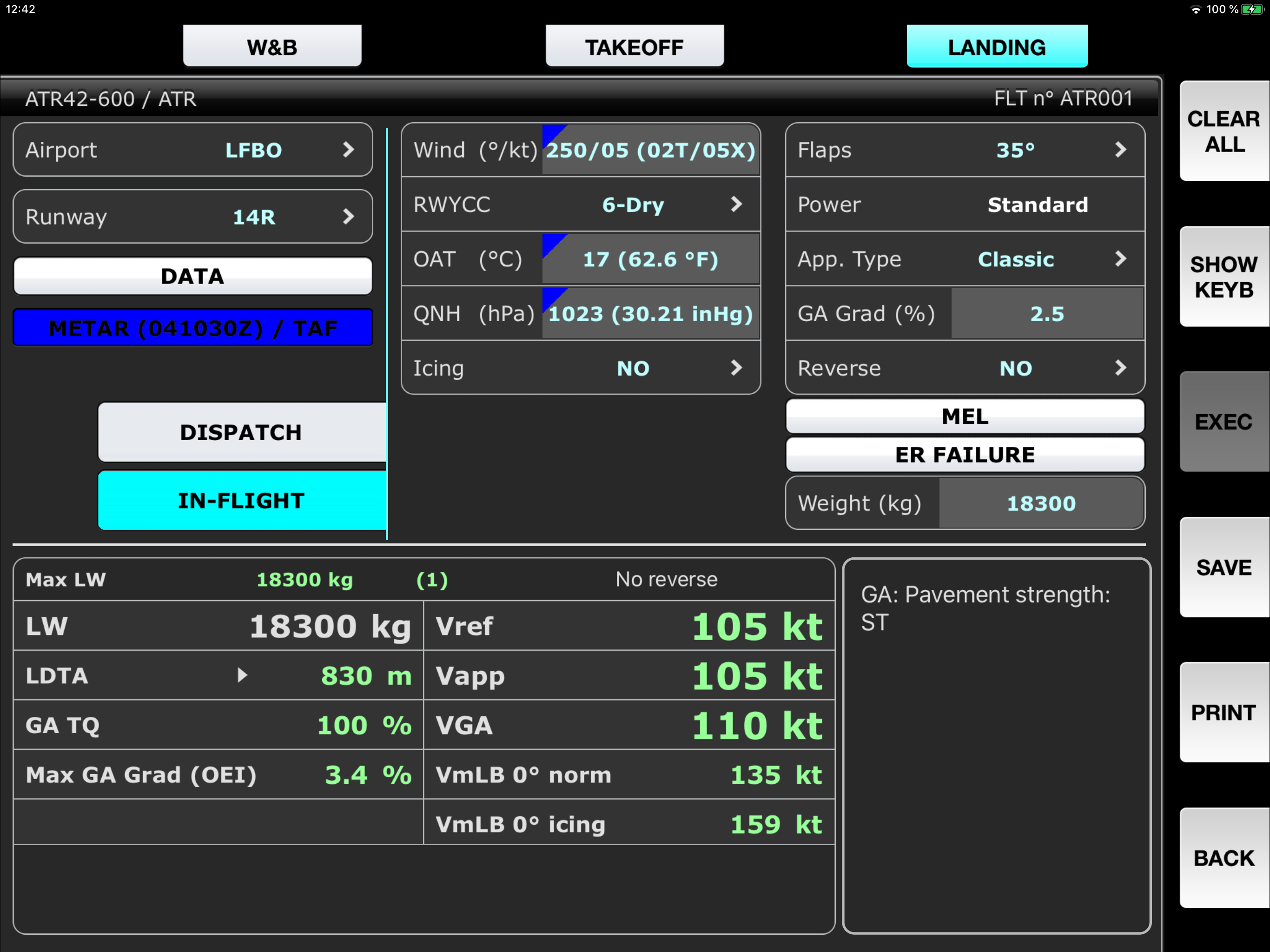Click LDTA 830 m value
Image resolution: width=1270 pixels, height=952 pixels.
[366, 676]
